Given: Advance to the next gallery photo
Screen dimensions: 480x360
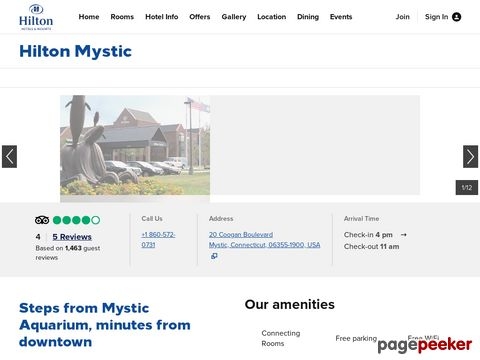Looking at the screenshot, I should [x=470, y=156].
